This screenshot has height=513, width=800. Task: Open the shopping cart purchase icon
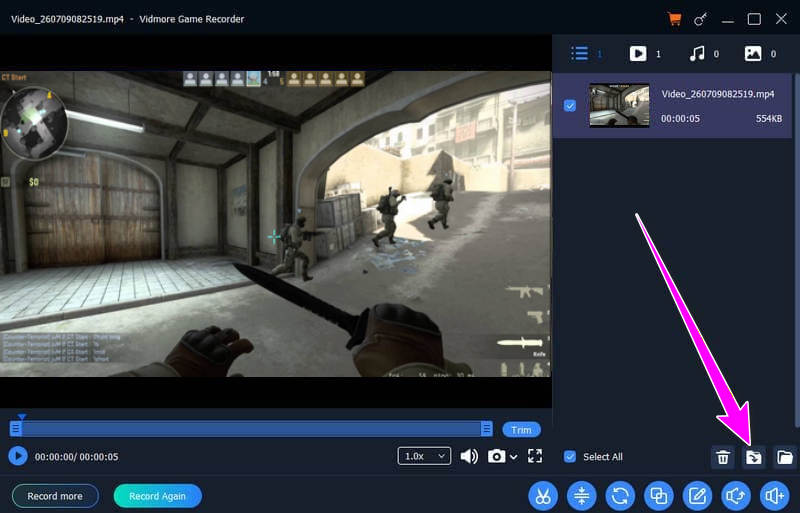coord(674,19)
